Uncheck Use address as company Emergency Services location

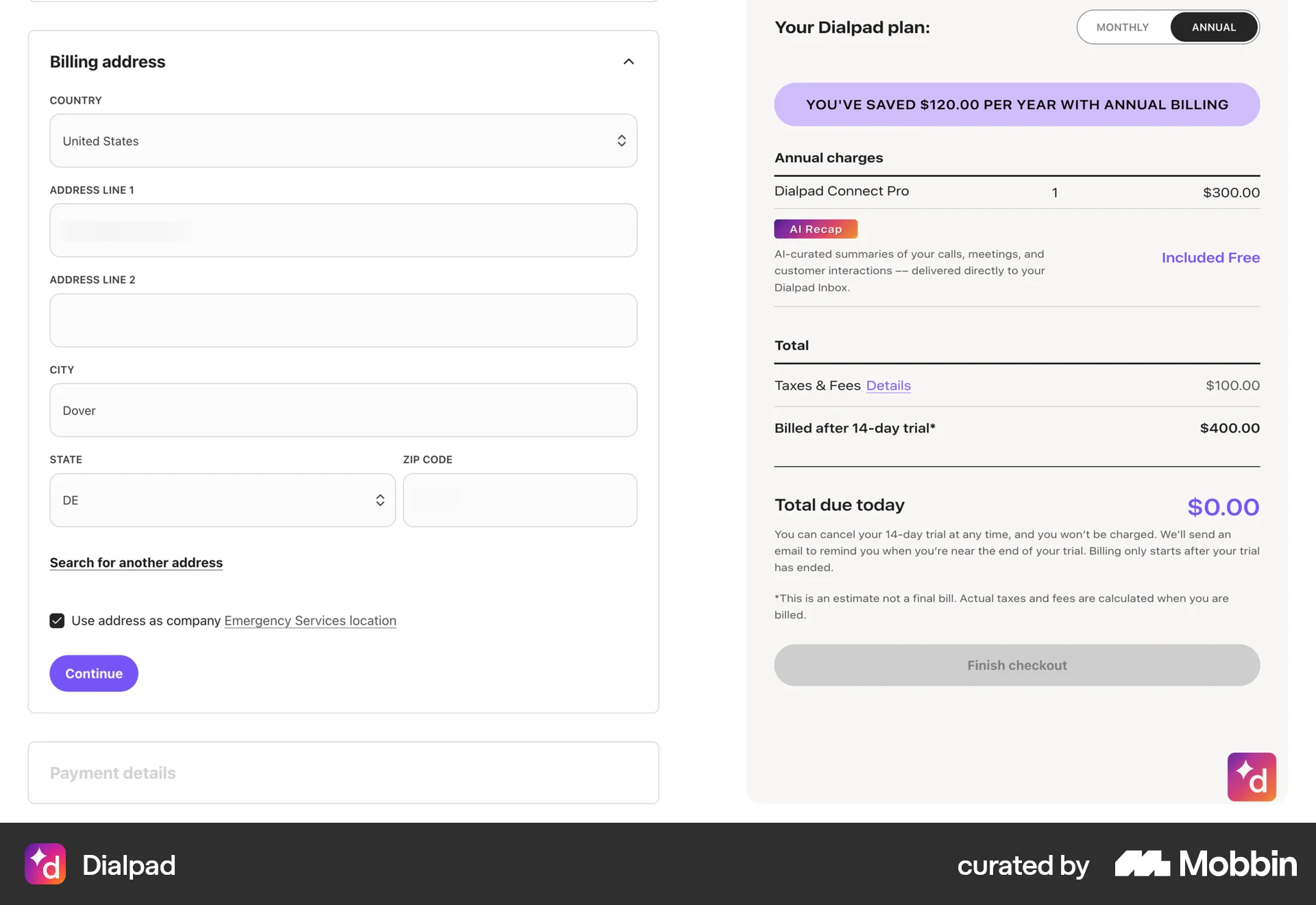57,620
